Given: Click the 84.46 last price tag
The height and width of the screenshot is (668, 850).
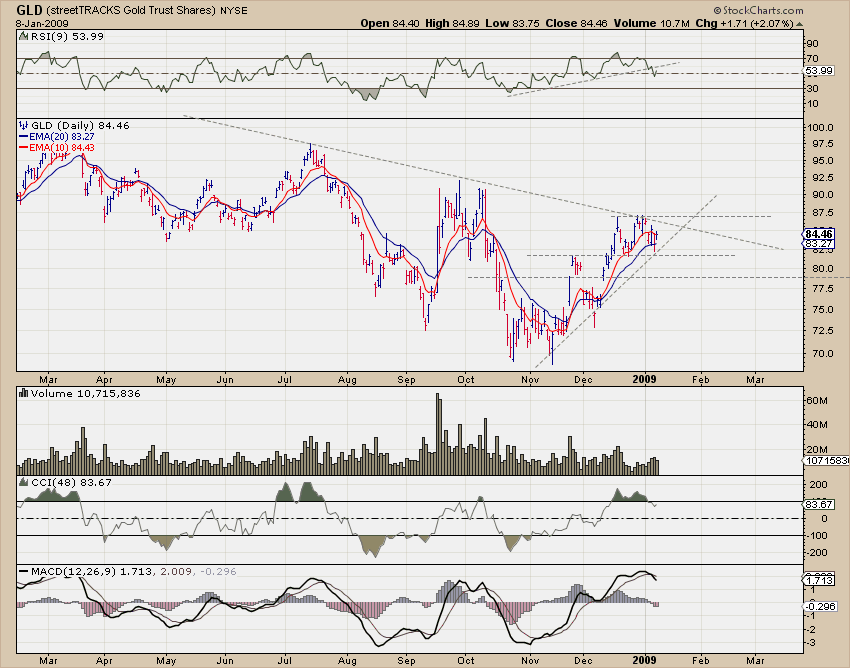Looking at the screenshot, I should coord(819,234).
